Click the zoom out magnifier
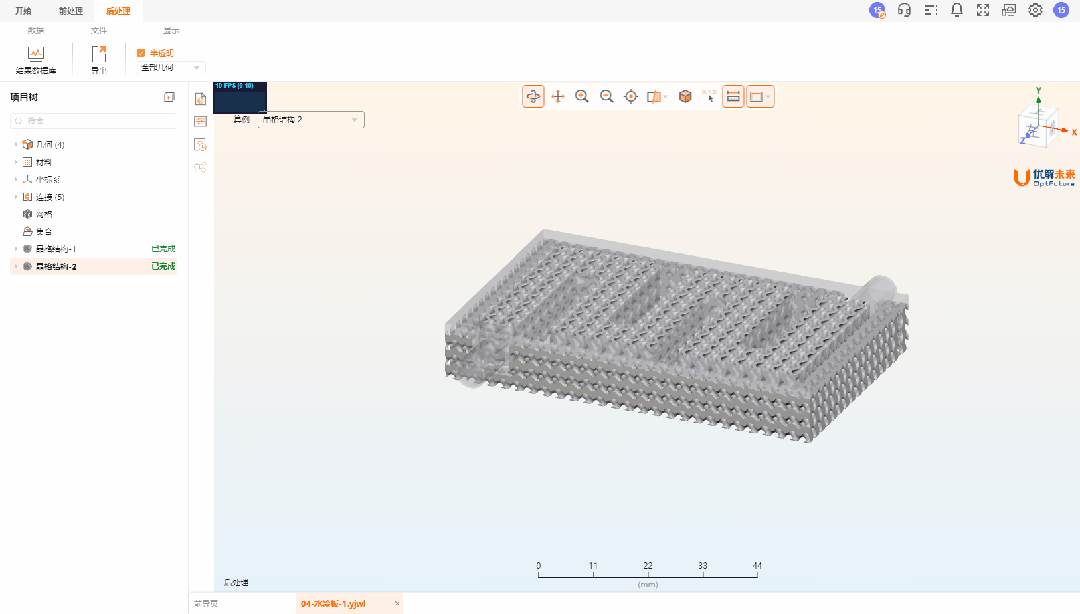Viewport: 1080px width, 614px height. coord(607,96)
